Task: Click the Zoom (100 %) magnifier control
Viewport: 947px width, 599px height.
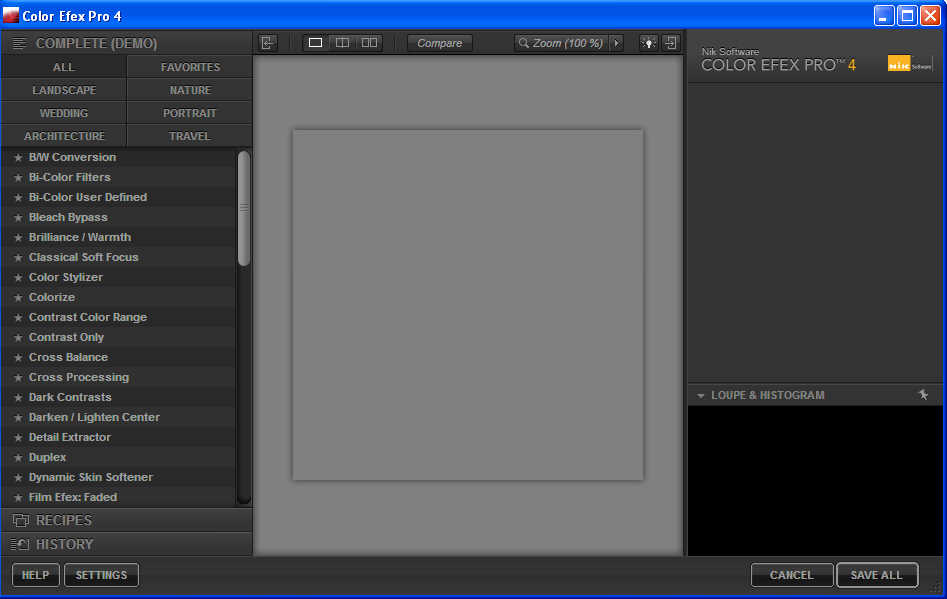Action: click(x=561, y=43)
